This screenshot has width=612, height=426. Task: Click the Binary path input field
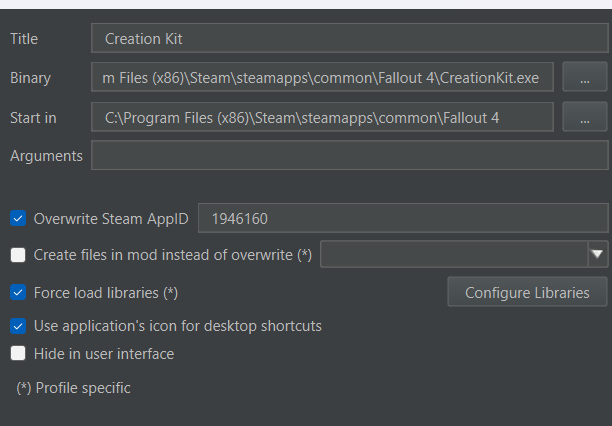click(x=322, y=77)
